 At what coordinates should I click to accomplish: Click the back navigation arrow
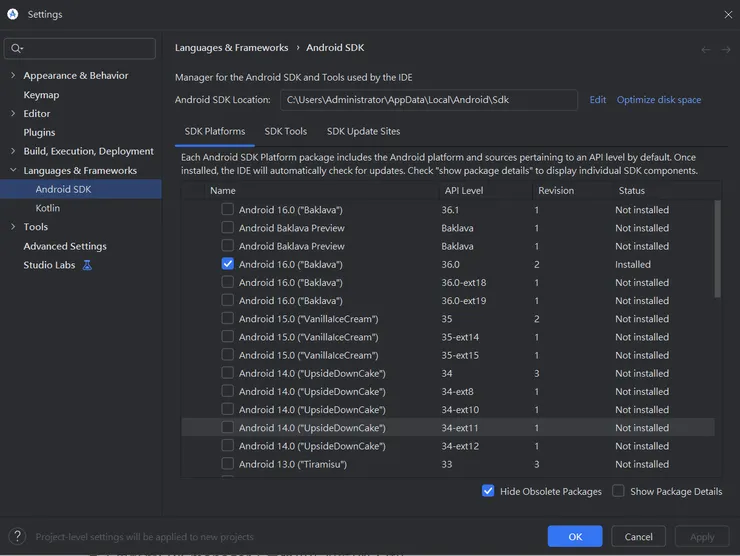tap(706, 49)
